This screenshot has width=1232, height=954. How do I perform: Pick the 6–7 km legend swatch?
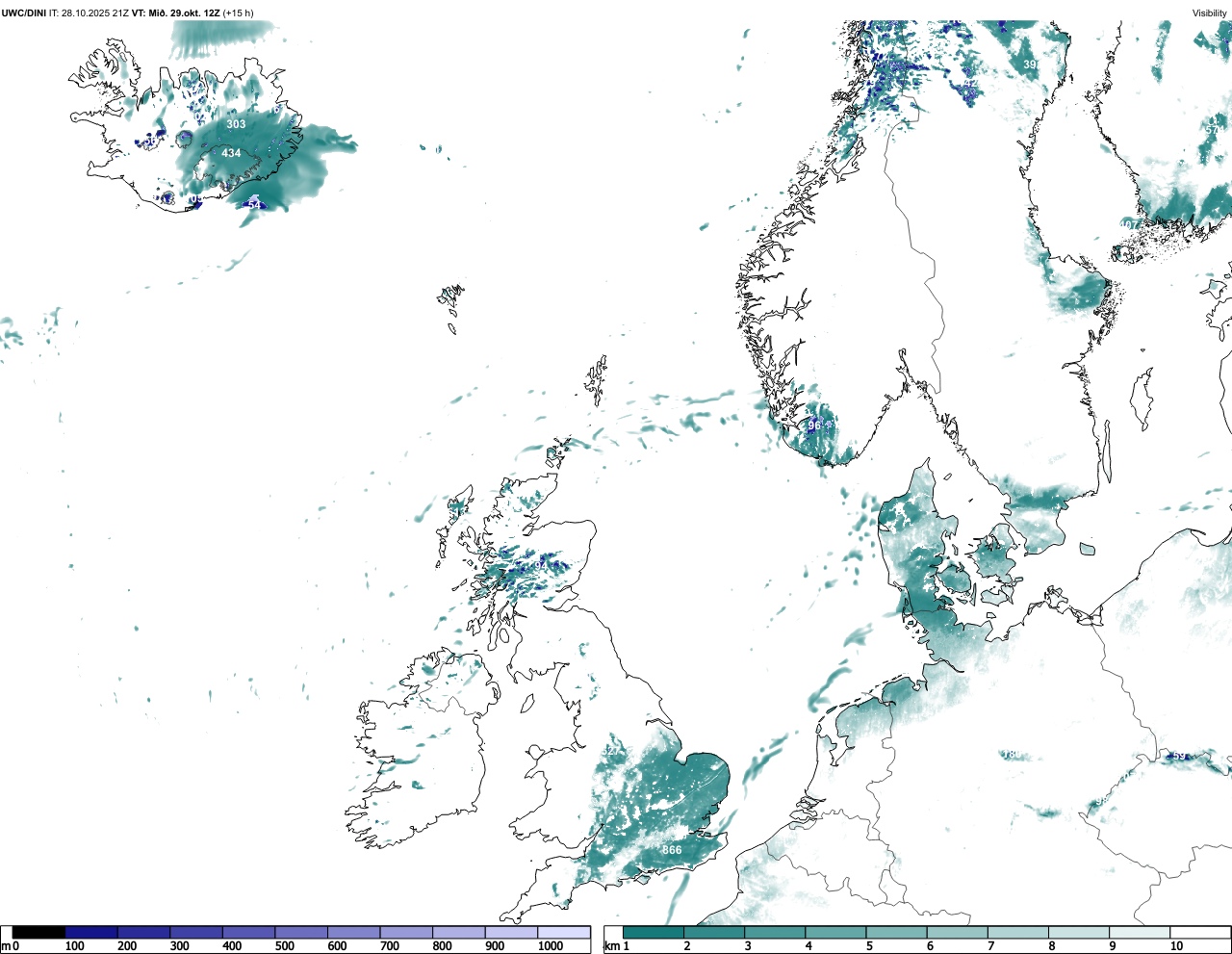pyautogui.click(x=957, y=932)
